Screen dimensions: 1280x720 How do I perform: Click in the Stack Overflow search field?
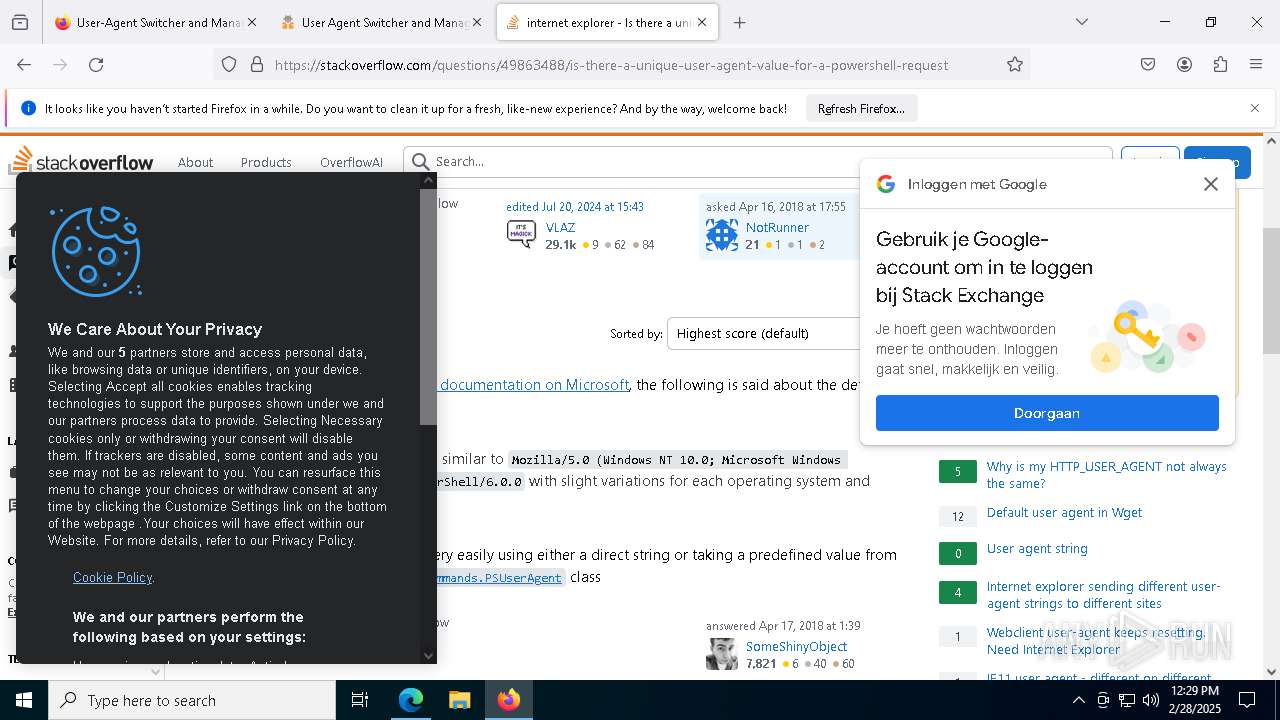tap(760, 161)
